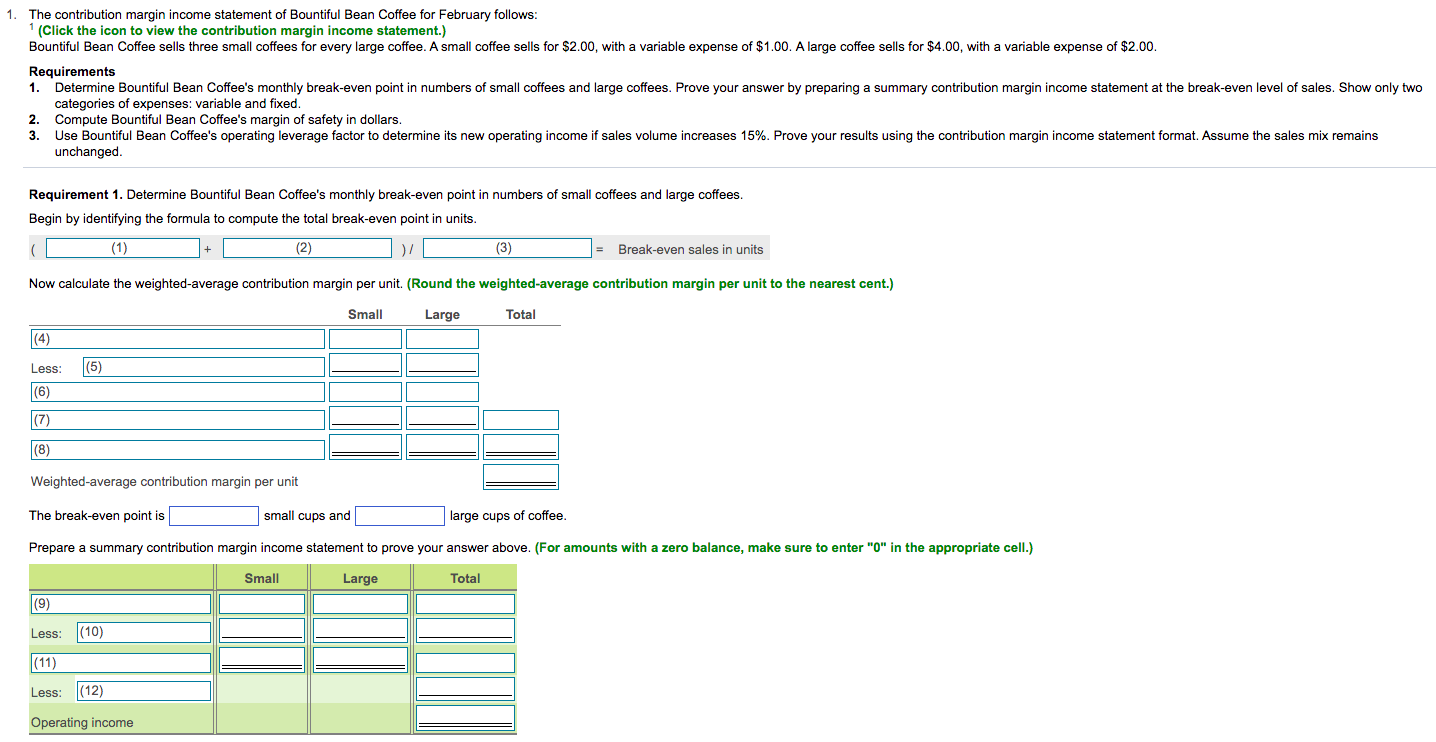Click Small column cell in row (9)
The image size is (1436, 742).
click(x=262, y=604)
